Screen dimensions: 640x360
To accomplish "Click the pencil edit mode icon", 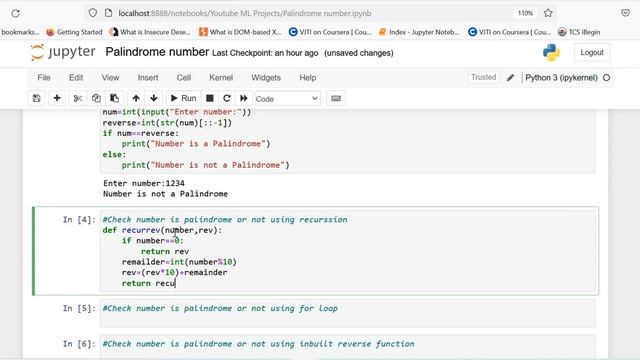I will [x=510, y=78].
